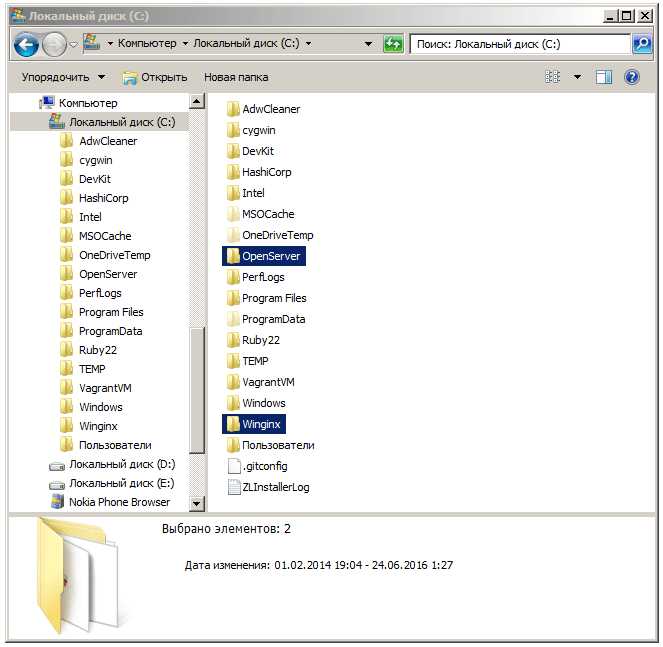Select Windows in the navigation tree
This screenshot has height=647, width=663.
(x=101, y=407)
